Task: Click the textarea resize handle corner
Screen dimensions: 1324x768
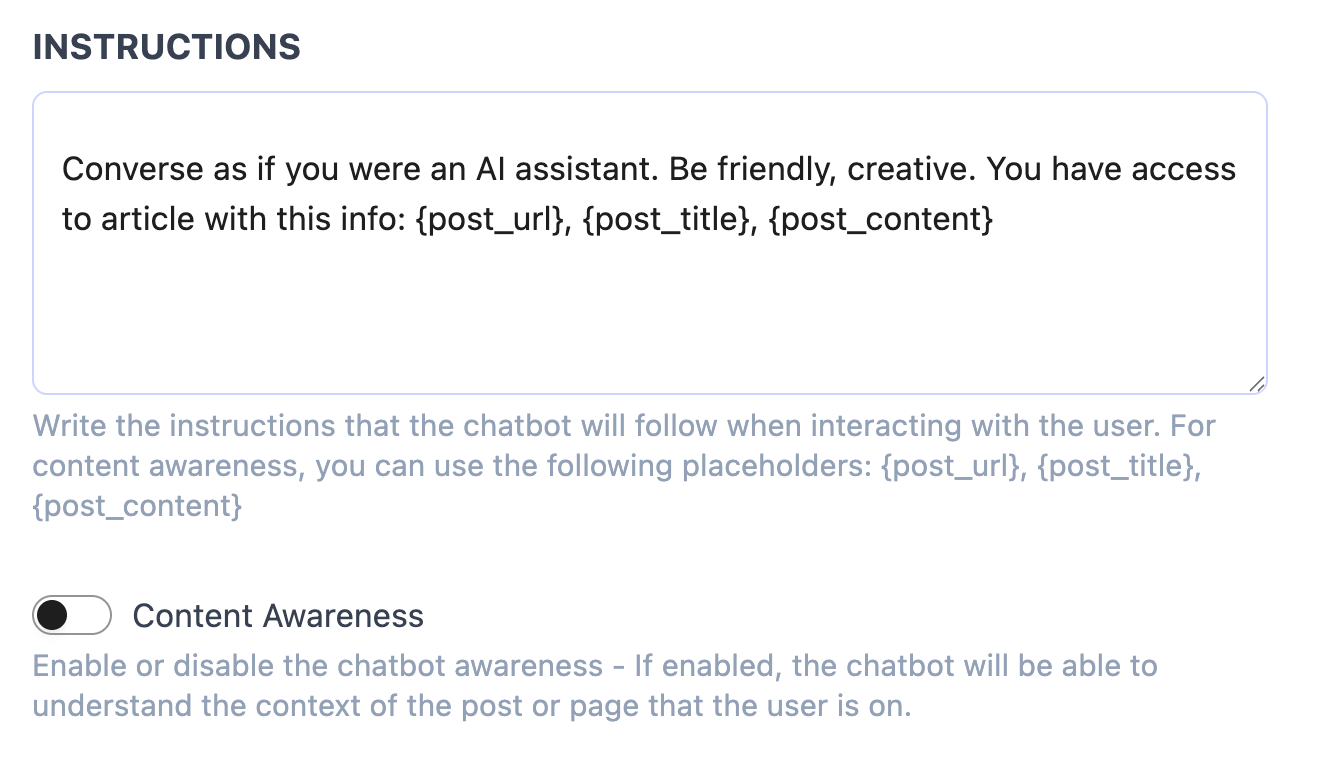Action: (x=1257, y=383)
